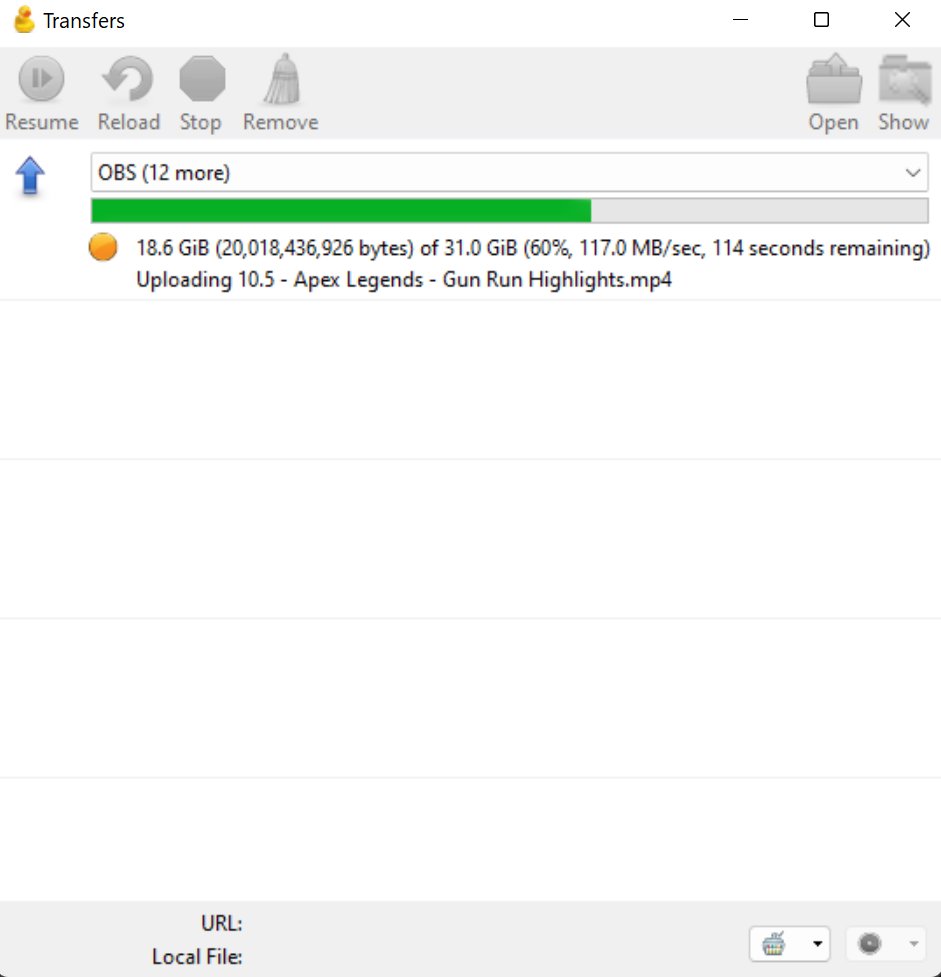Minimize the Transfers window
This screenshot has width=941, height=977.
pos(740,20)
